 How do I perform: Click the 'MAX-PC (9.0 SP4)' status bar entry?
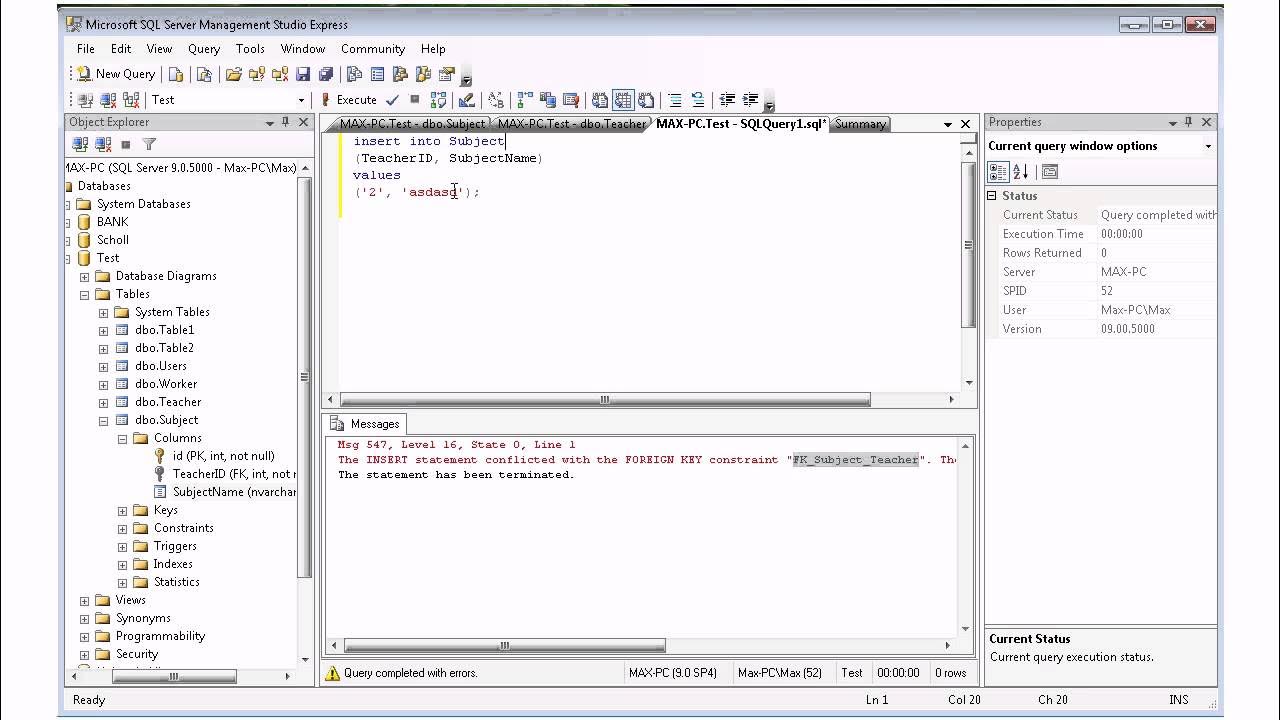point(673,673)
